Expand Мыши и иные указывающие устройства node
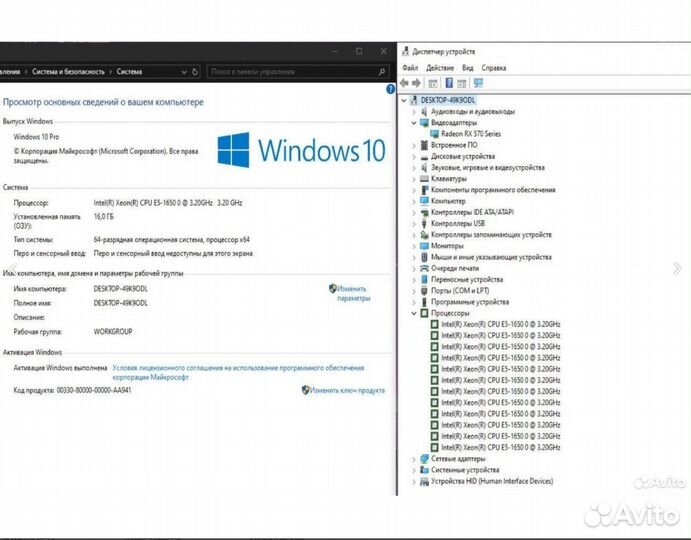 413,257
